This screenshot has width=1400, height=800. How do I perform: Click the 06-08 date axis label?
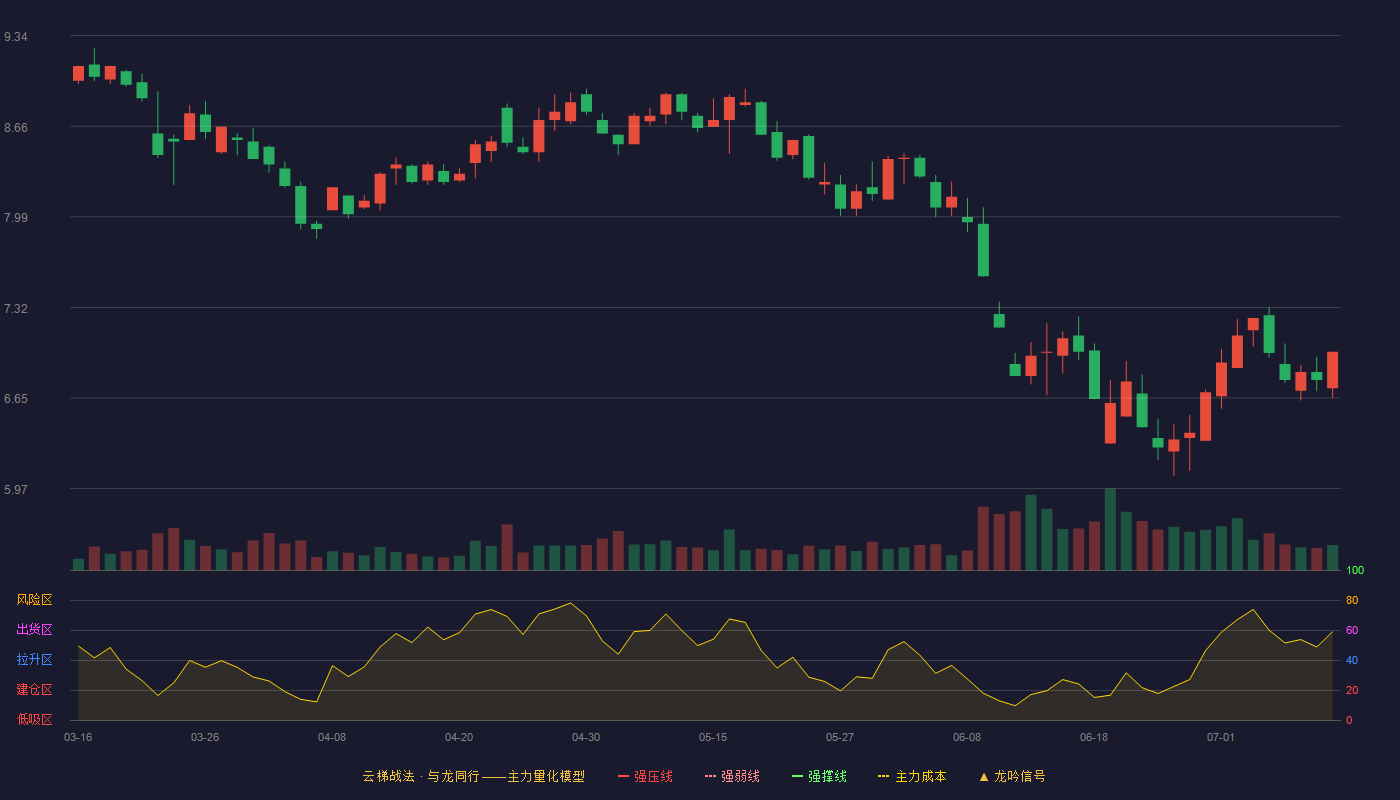(x=967, y=737)
